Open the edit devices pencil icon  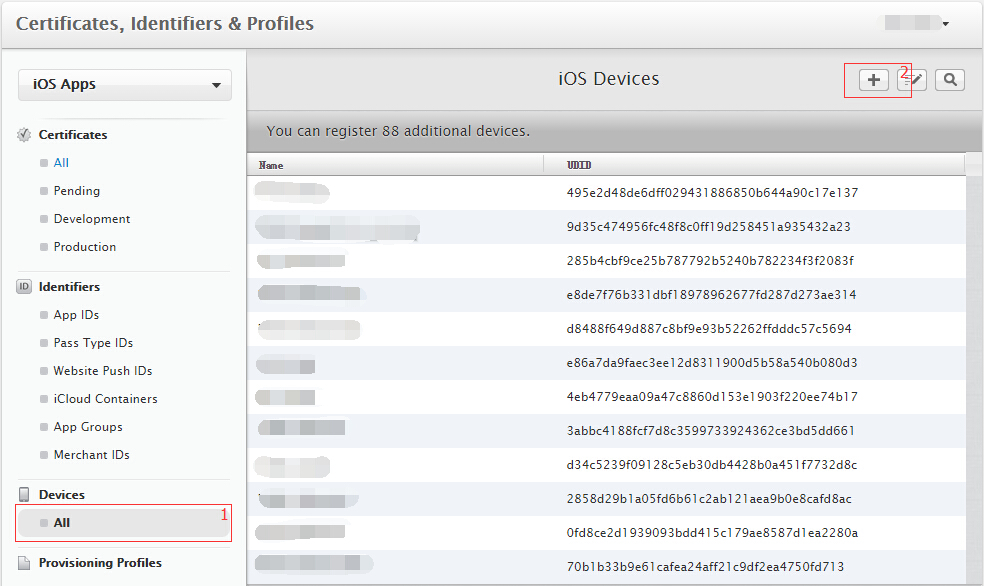pos(912,80)
